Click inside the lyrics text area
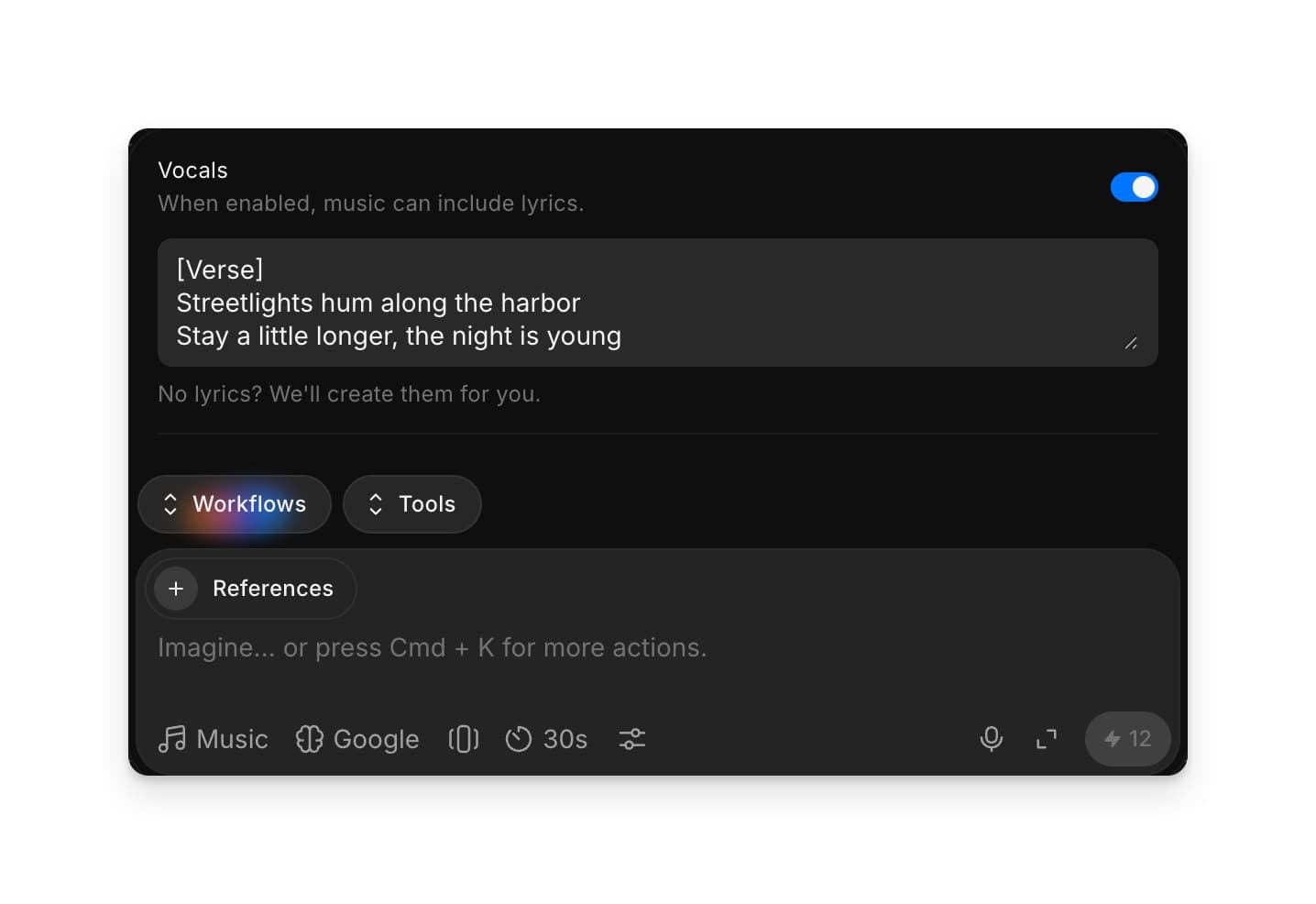Image resolution: width=1316 pixels, height=904 pixels. point(657,303)
